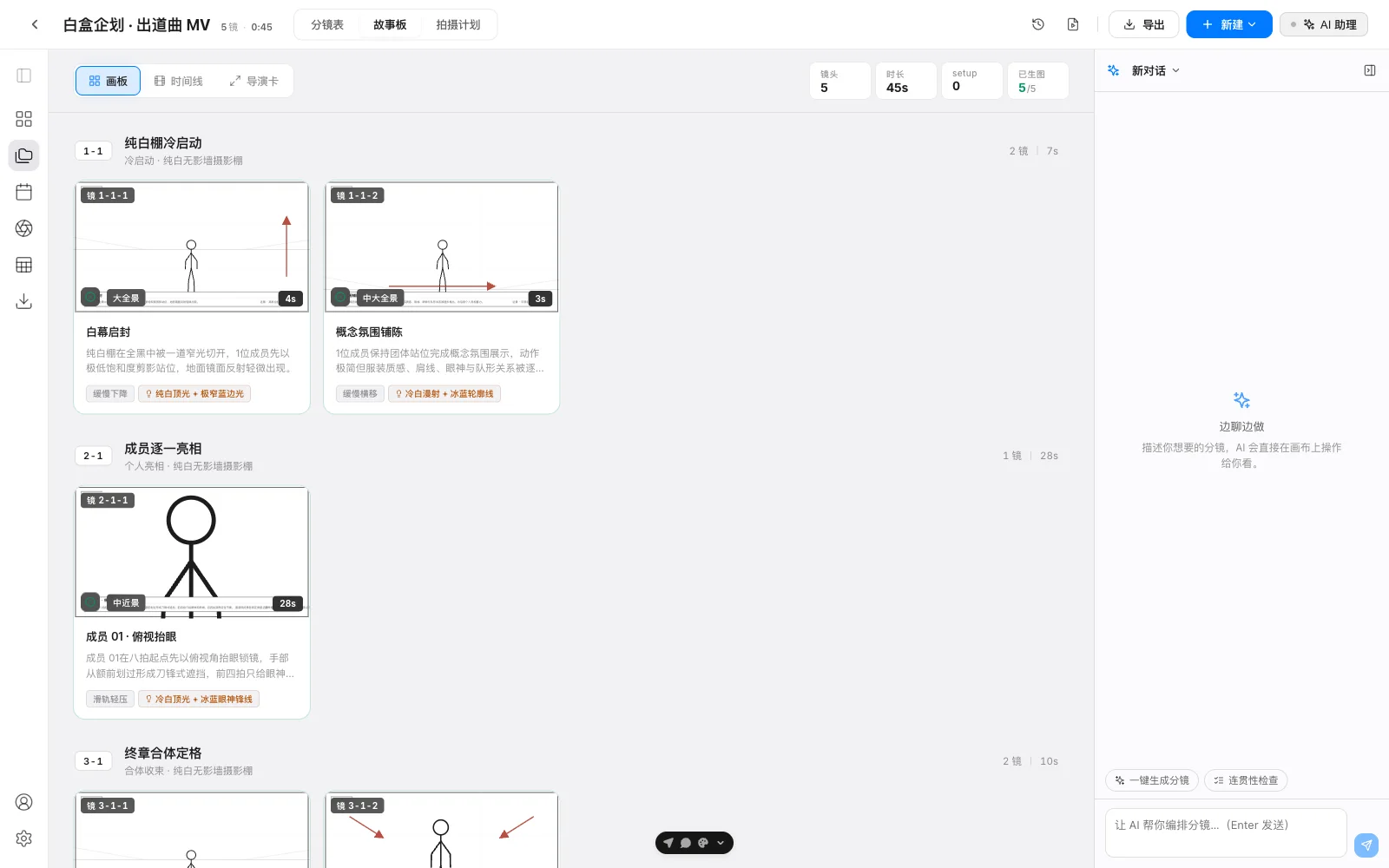This screenshot has width=1389, height=868.
Task: Click the send paper-plane button in chat
Action: pyautogui.click(x=1366, y=845)
